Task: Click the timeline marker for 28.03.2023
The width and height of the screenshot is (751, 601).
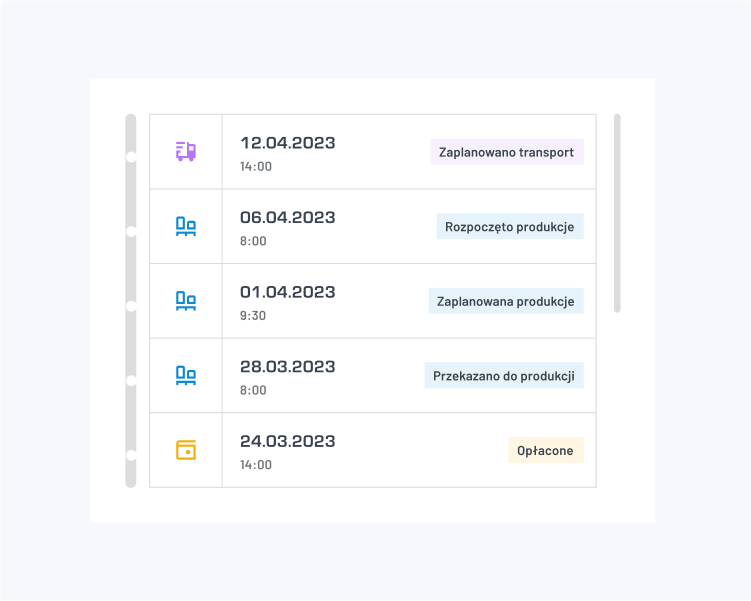Action: pyautogui.click(x=131, y=381)
